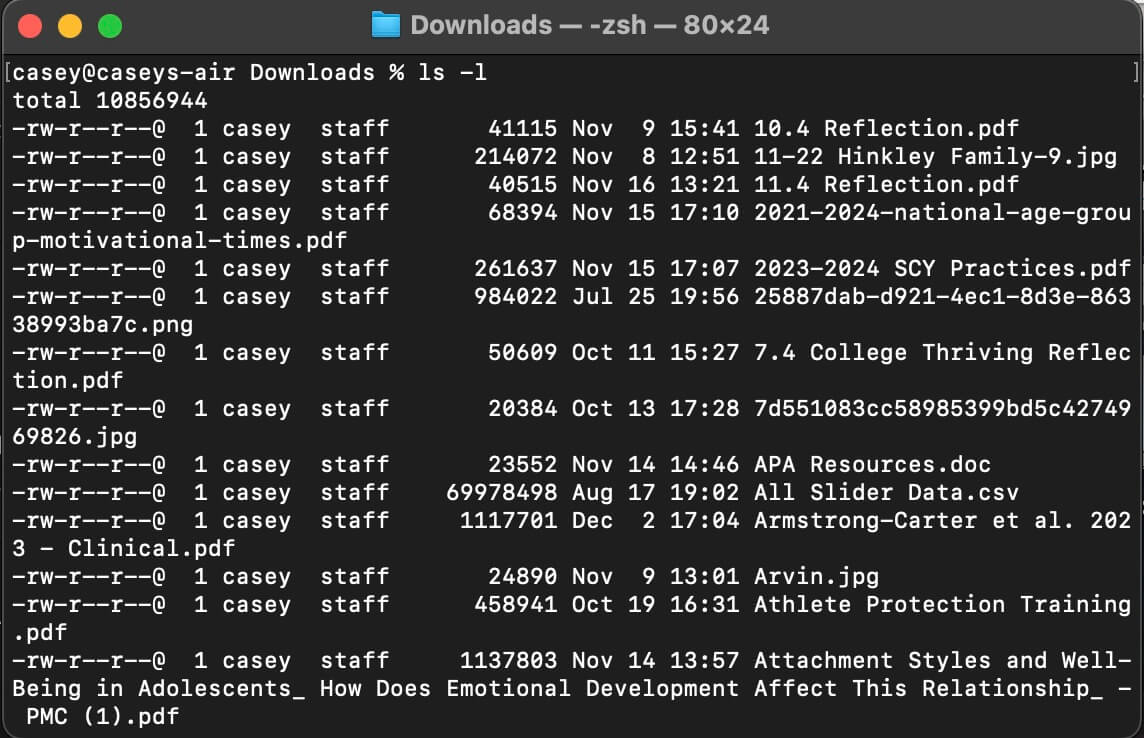Click the '2023-2024 SCY Practices.pdf' filename
This screenshot has height=738, width=1144.
coord(942,269)
